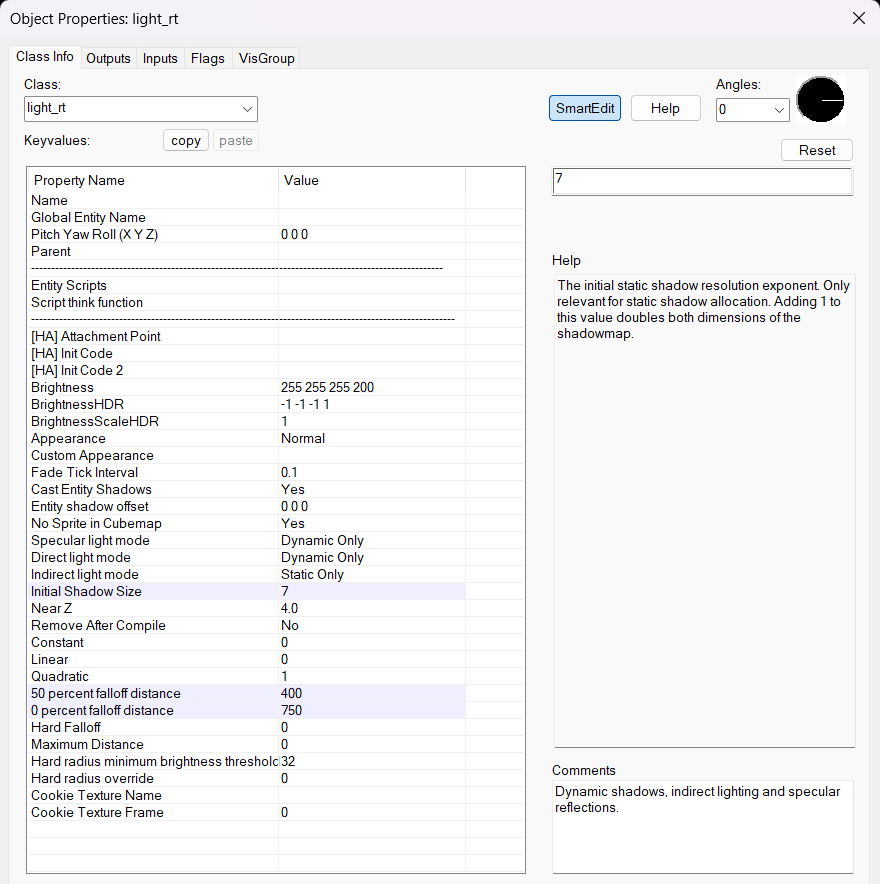Go to the VisGroup tab
880x884 pixels.
266,58
